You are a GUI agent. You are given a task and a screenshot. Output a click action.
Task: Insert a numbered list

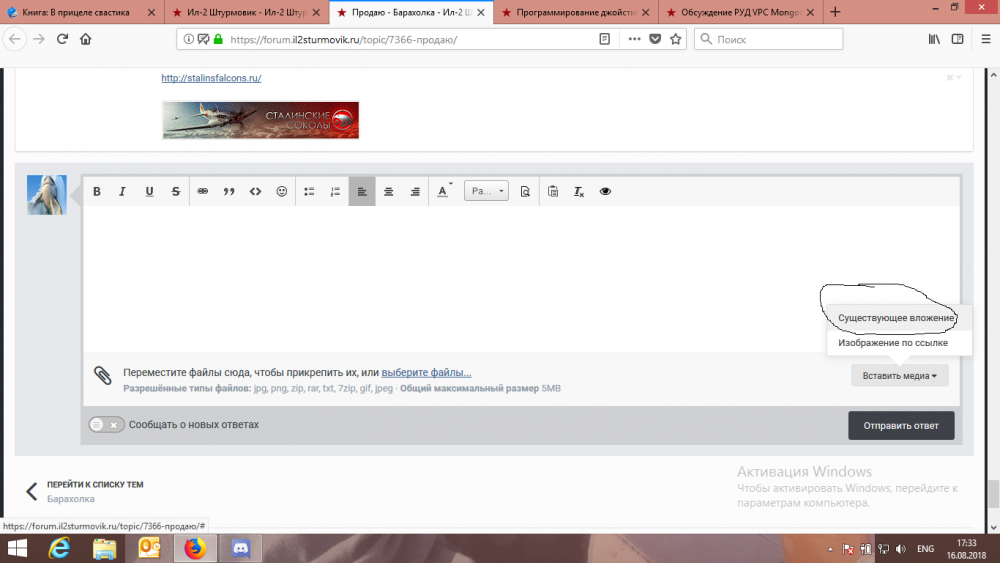(x=335, y=191)
